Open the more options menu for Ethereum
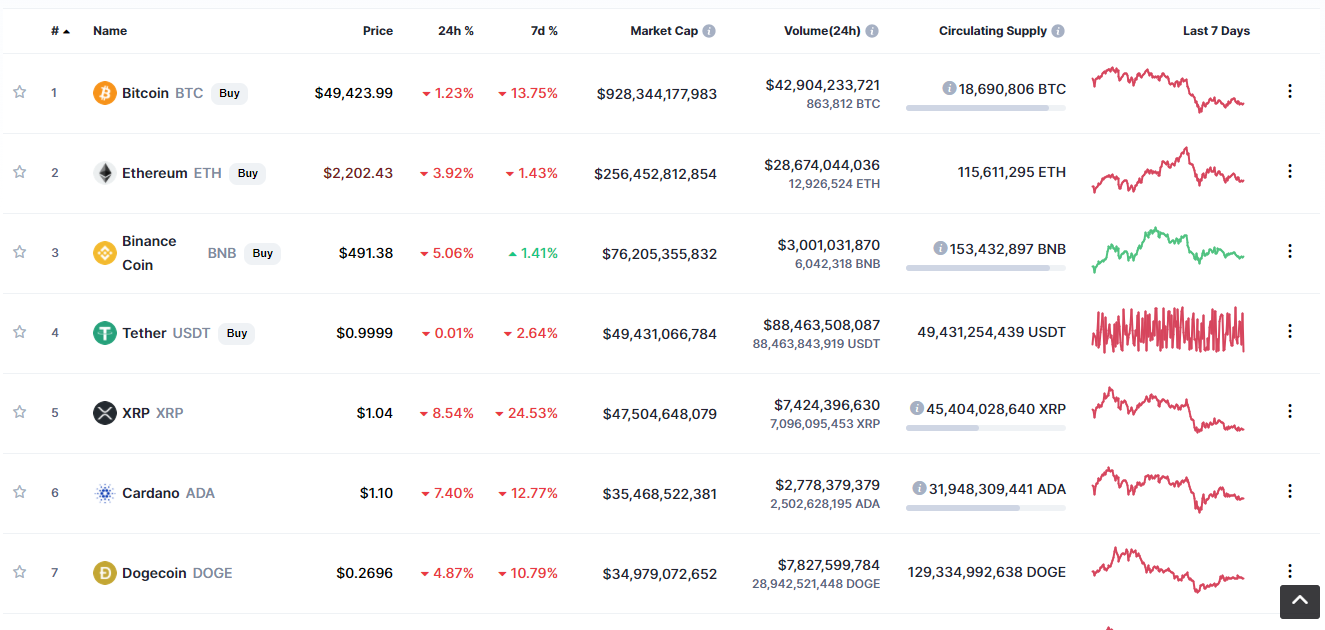The image size is (1325, 630). tap(1290, 171)
